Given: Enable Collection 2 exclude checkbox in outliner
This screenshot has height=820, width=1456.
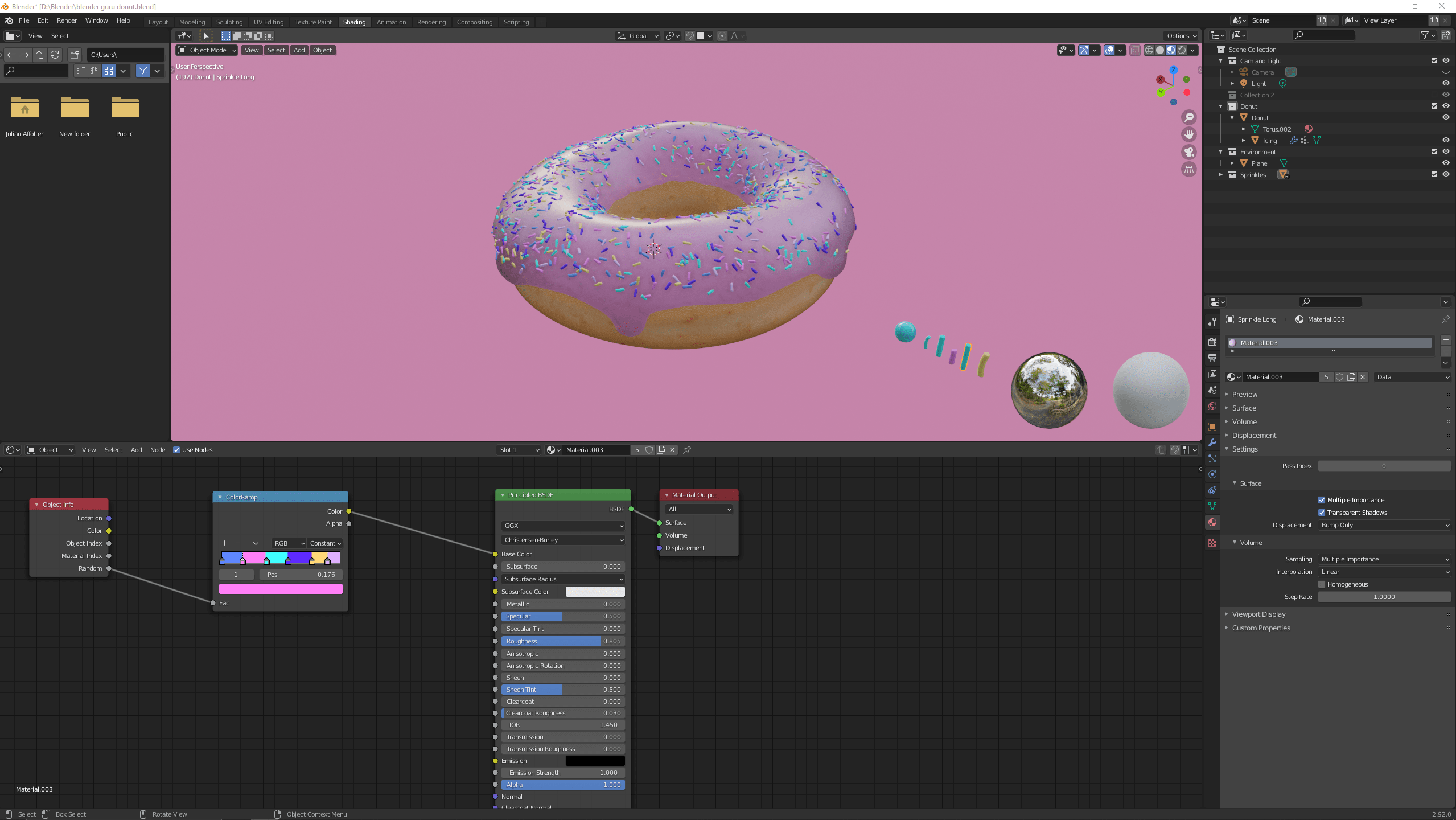Looking at the screenshot, I should tap(1434, 95).
